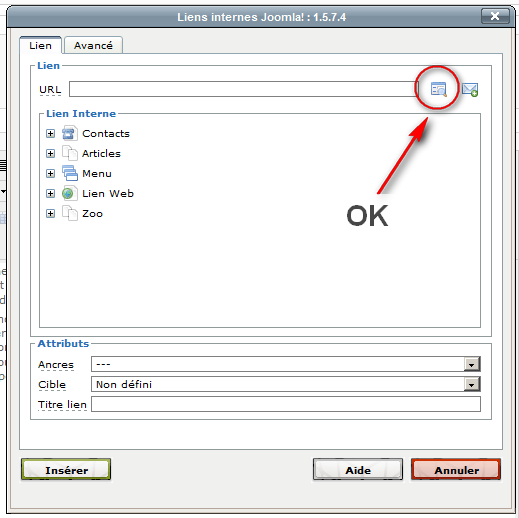Expand the Menu tree node
519x518 pixels.
50,174
